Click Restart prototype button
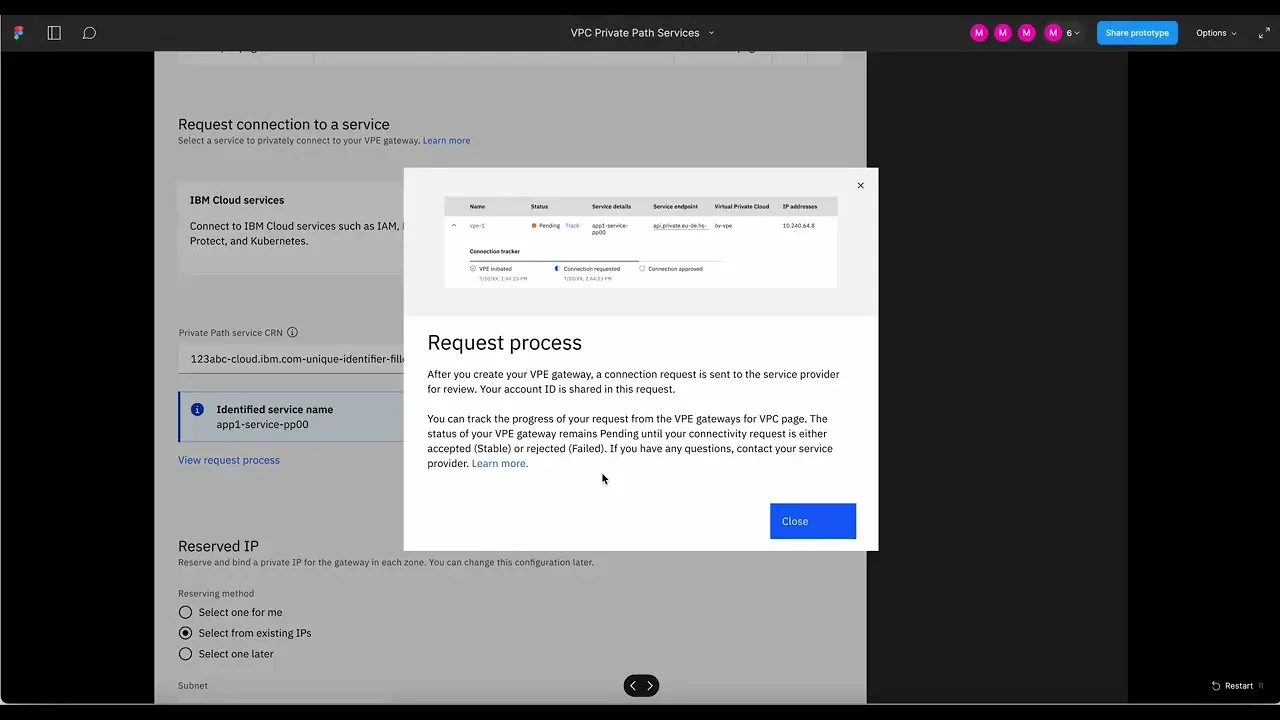 pyautogui.click(x=1237, y=686)
